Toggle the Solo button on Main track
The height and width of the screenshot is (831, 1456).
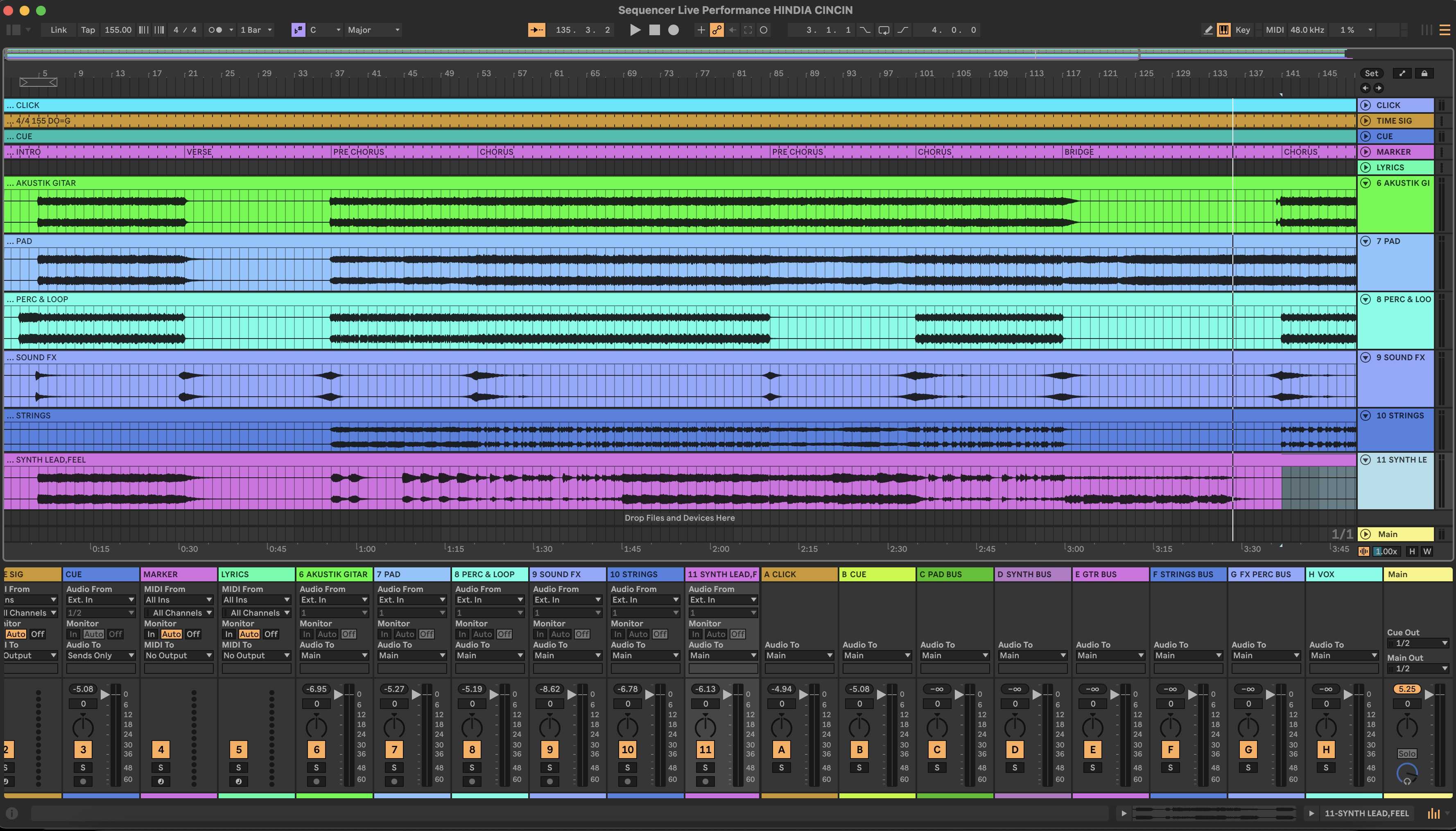click(x=1407, y=754)
